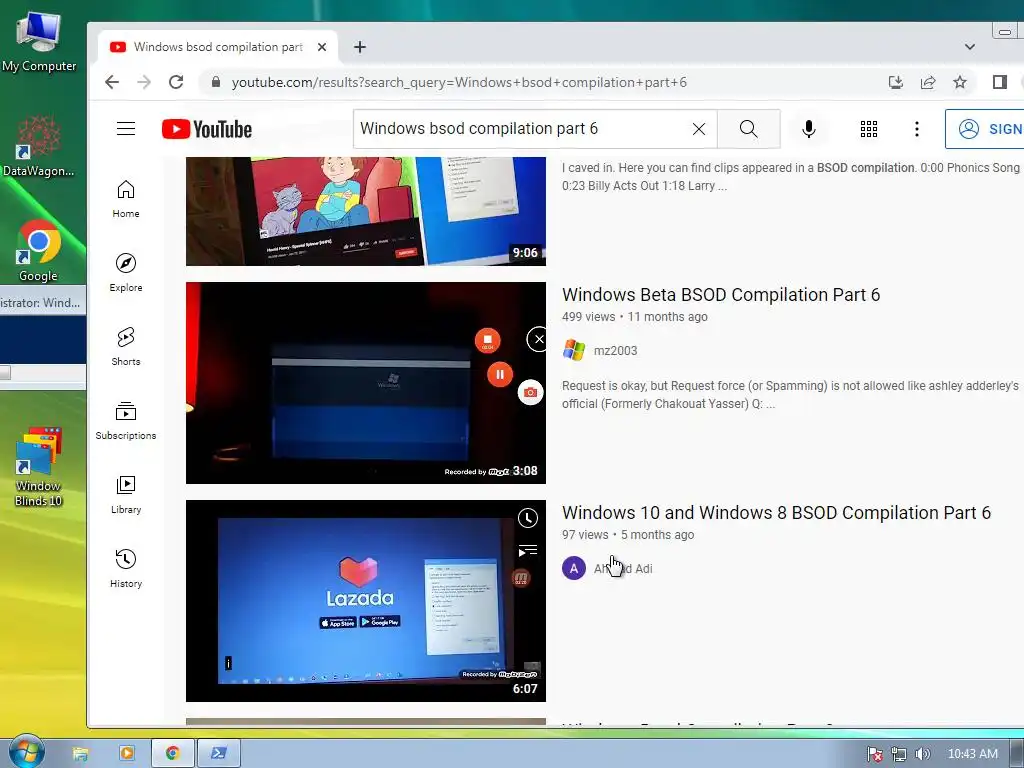Bookmark this page with the star
Image resolution: width=1024 pixels, height=768 pixels.
pos(960,82)
